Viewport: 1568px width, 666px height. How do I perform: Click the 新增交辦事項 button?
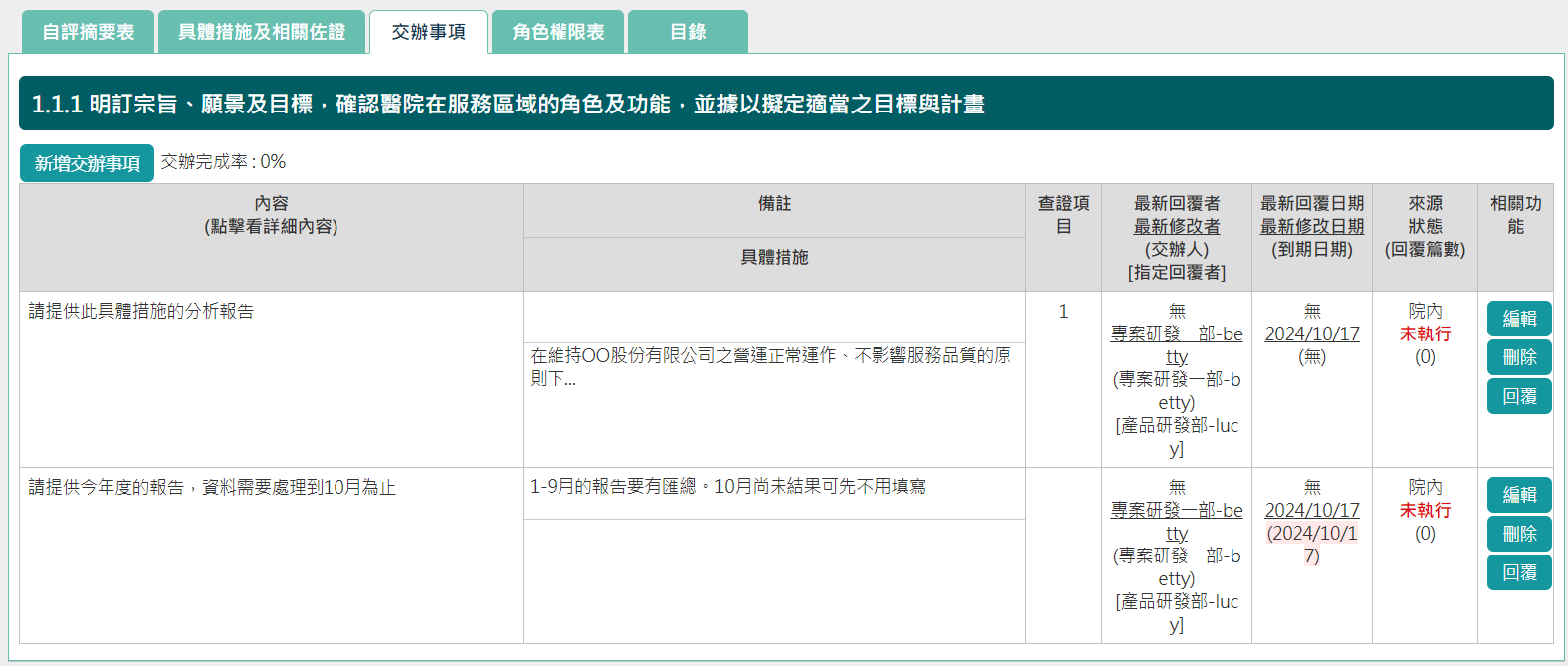(x=87, y=163)
